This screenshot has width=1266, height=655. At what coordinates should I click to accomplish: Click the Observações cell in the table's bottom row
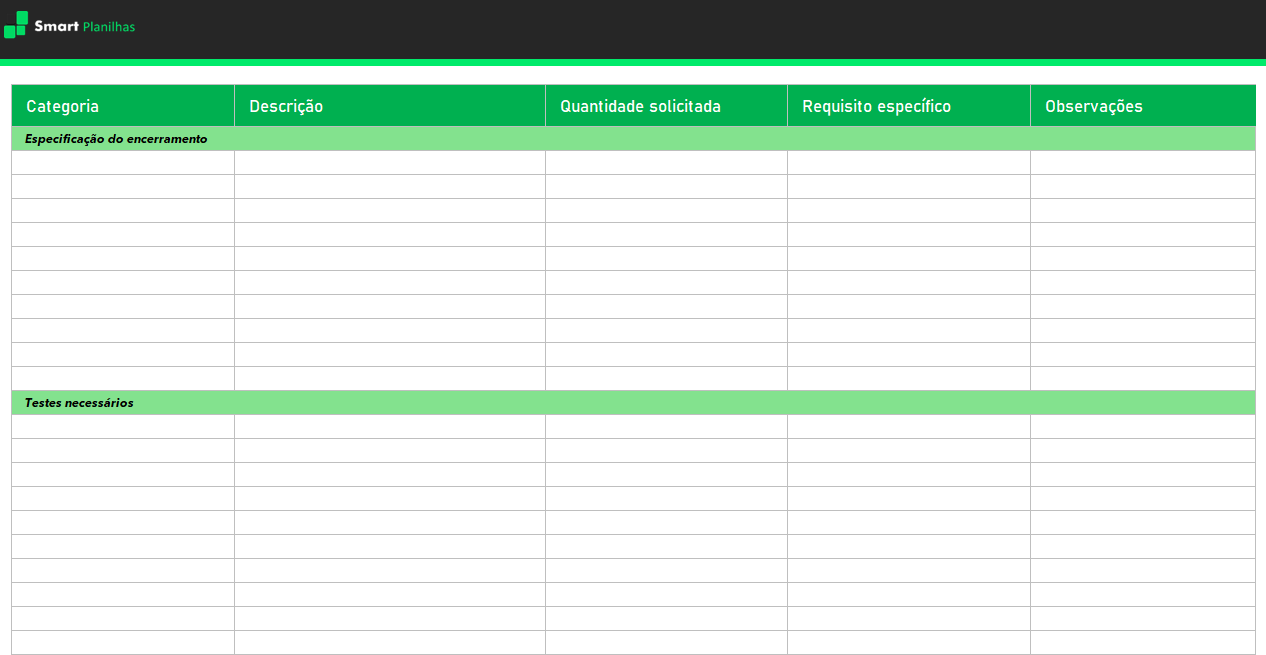[1142, 642]
